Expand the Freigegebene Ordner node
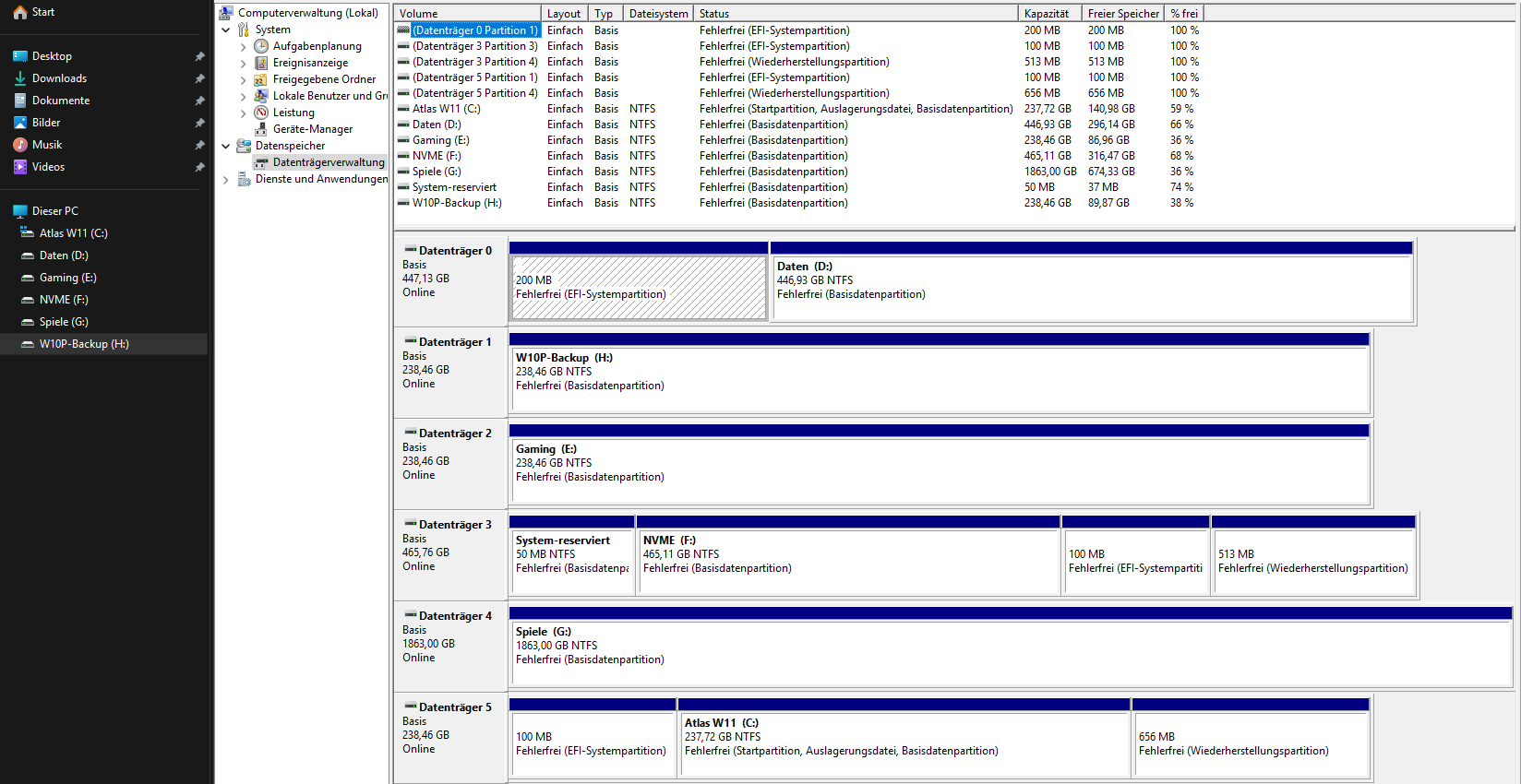1521x784 pixels. click(x=243, y=79)
